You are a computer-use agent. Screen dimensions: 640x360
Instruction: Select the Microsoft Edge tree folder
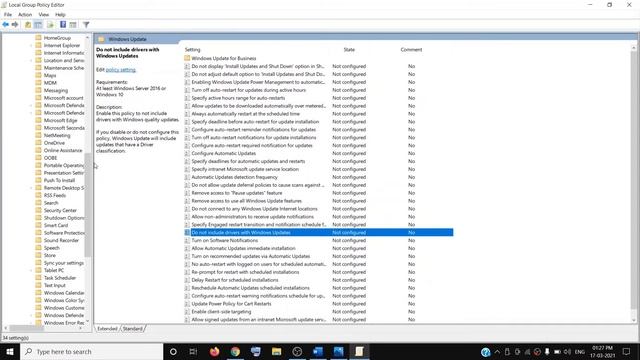click(x=60, y=120)
